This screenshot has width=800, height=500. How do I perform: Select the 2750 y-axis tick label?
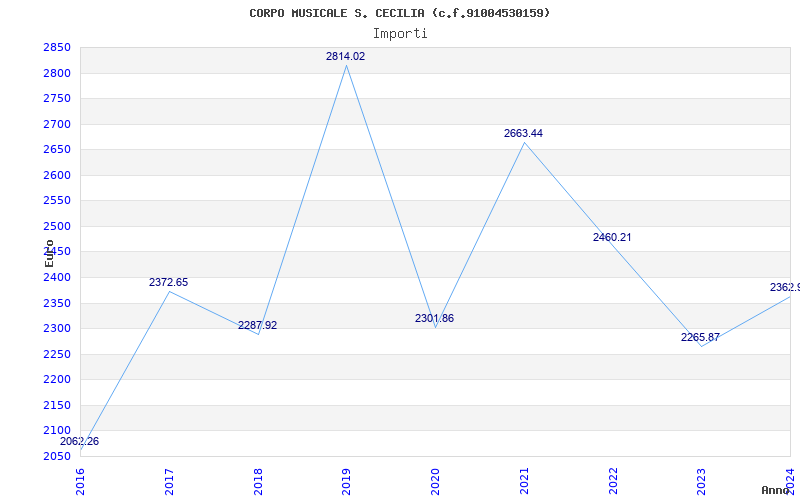click(x=57, y=98)
